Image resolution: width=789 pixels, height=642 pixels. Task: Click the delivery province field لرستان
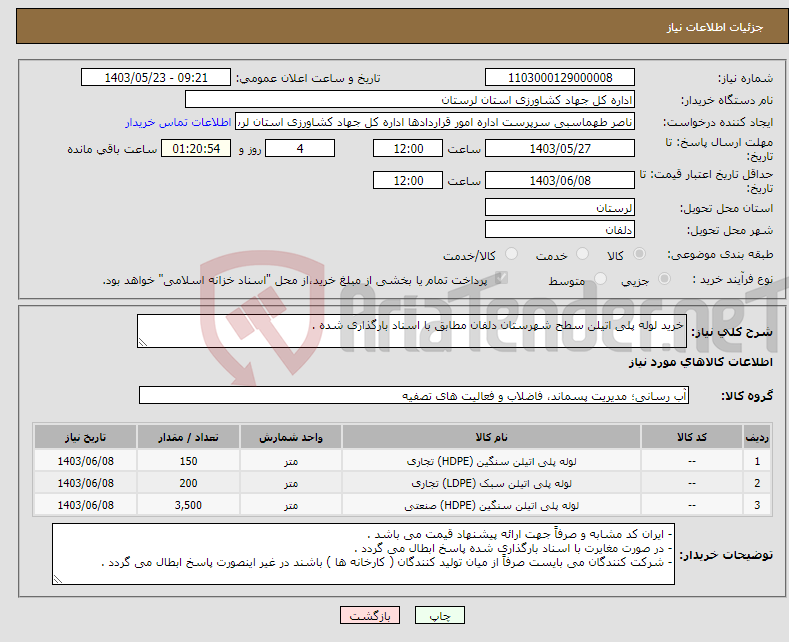pyautogui.click(x=560, y=207)
